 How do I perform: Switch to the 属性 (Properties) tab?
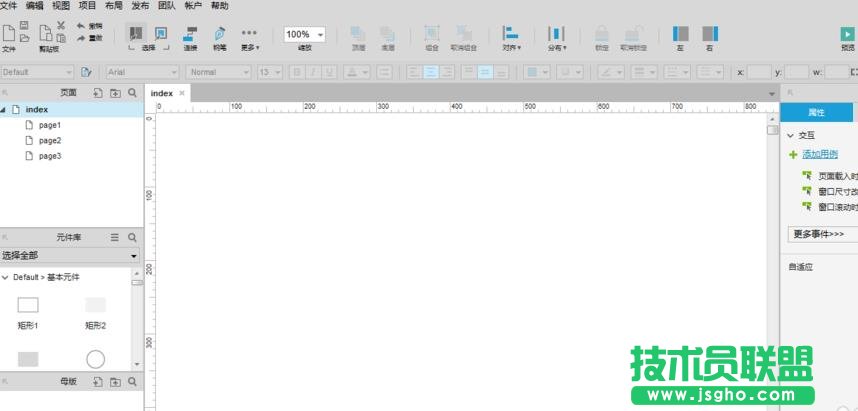tap(816, 112)
